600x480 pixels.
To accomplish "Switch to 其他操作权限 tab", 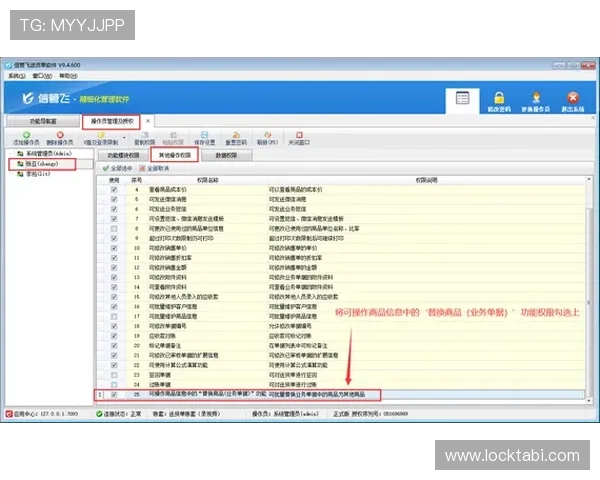I will tap(174, 155).
